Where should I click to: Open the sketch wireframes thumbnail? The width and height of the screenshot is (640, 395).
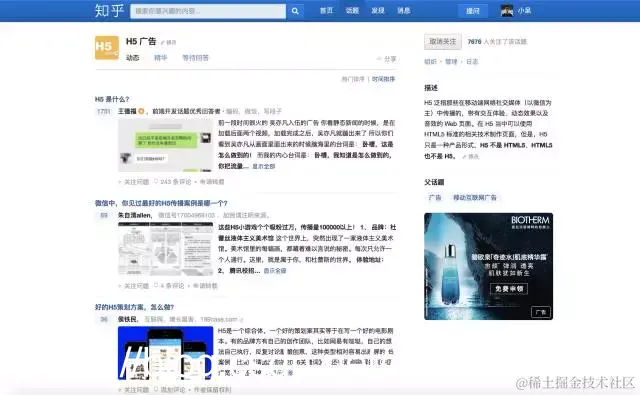[x=165, y=249]
